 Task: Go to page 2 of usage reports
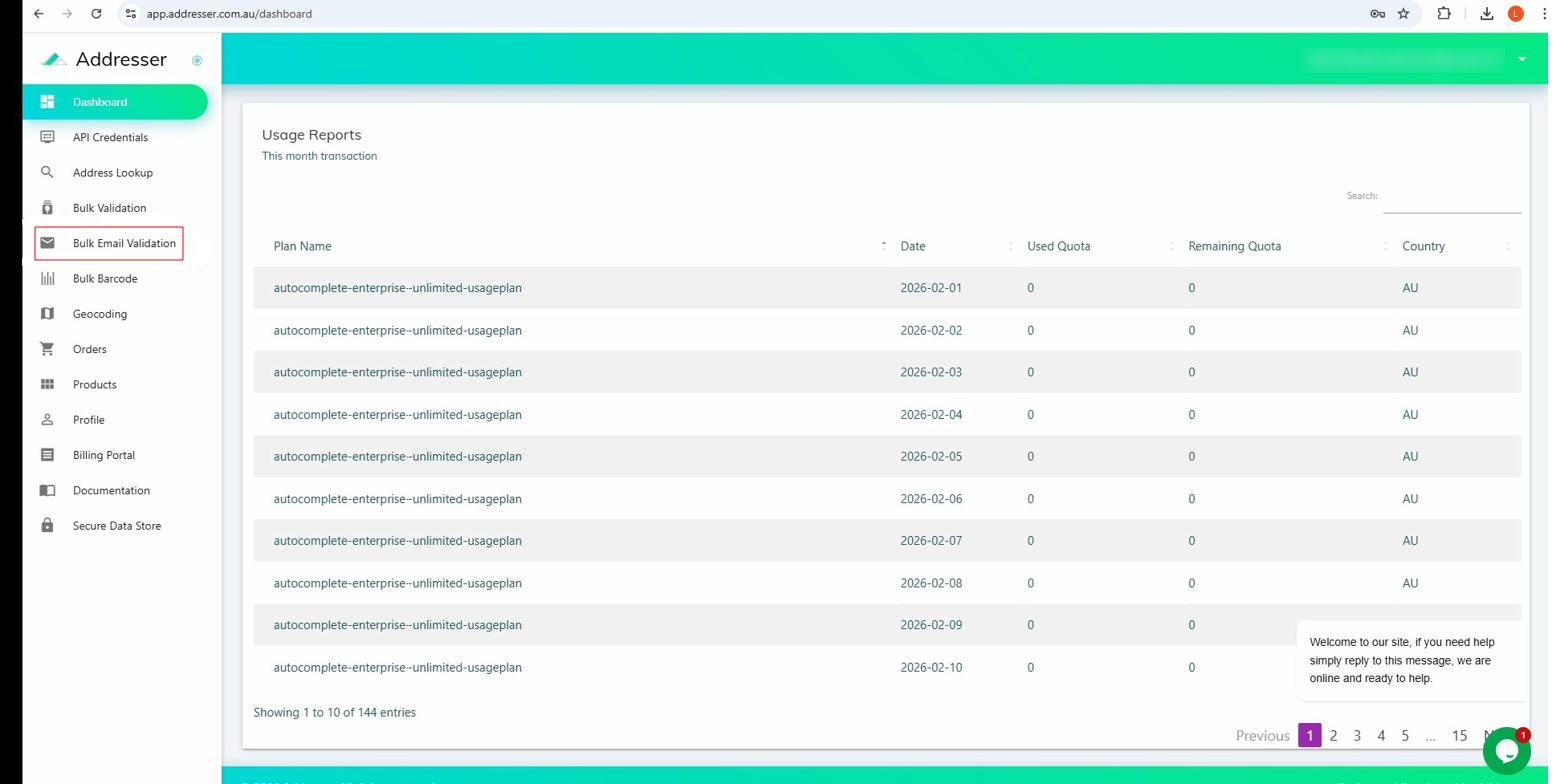pos(1333,736)
